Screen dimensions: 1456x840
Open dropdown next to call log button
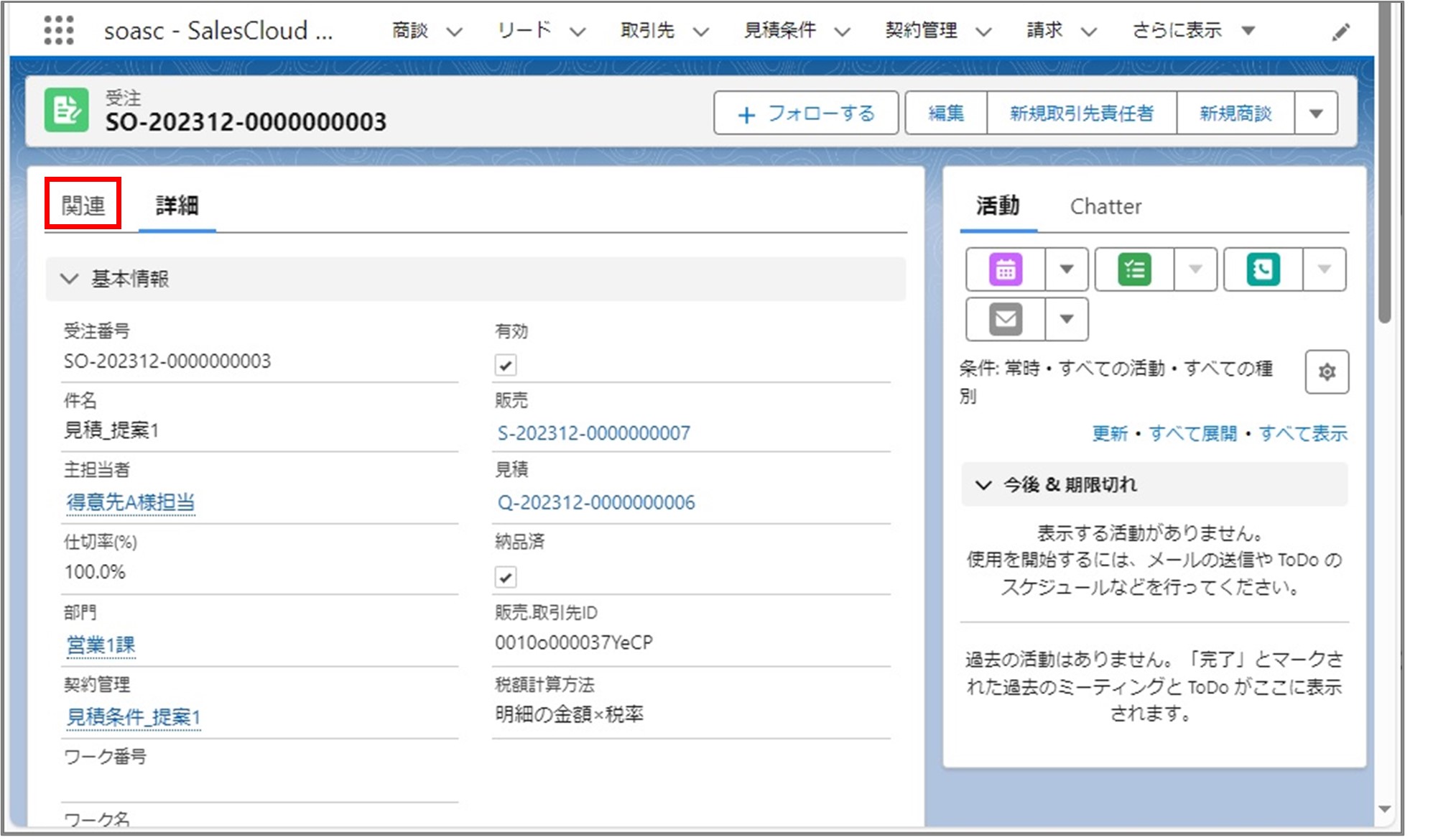[x=1324, y=269]
